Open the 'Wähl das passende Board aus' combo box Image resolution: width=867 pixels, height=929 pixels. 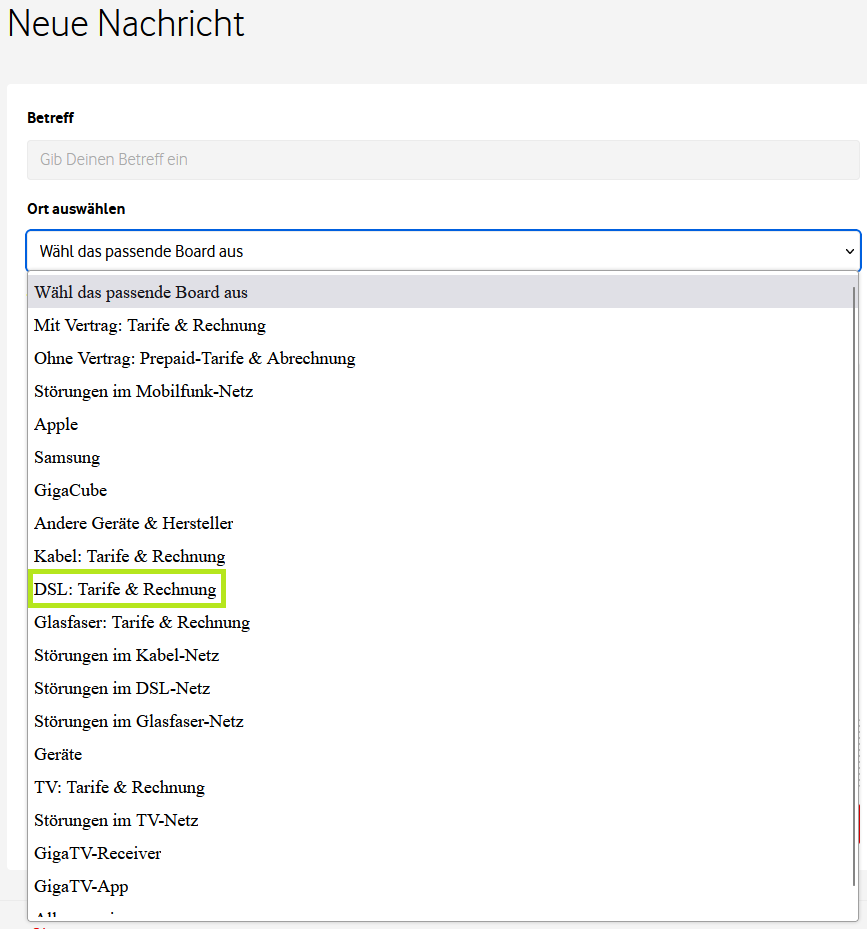[x=443, y=251]
